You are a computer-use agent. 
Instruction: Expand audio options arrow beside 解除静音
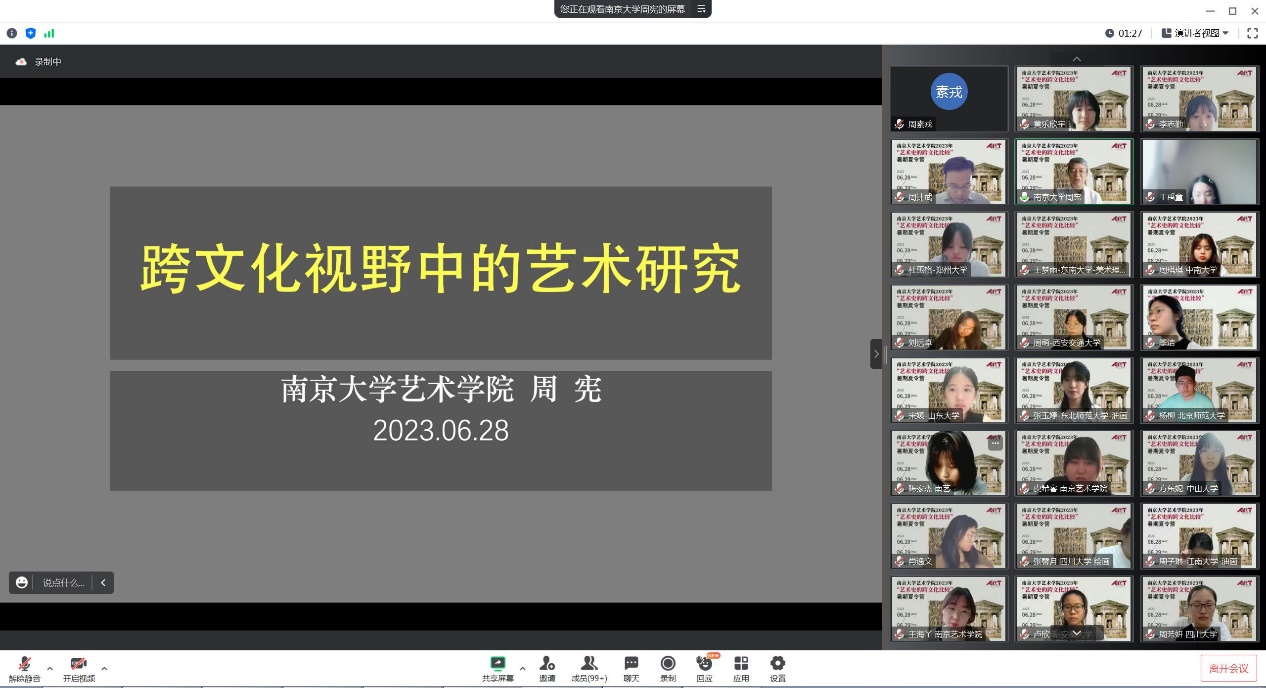point(50,668)
